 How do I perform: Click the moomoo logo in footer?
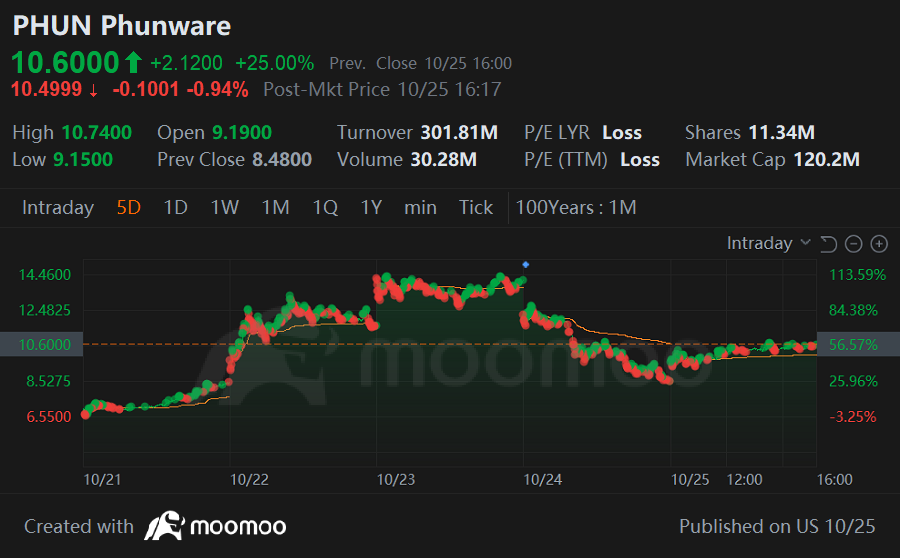pyautogui.click(x=215, y=526)
